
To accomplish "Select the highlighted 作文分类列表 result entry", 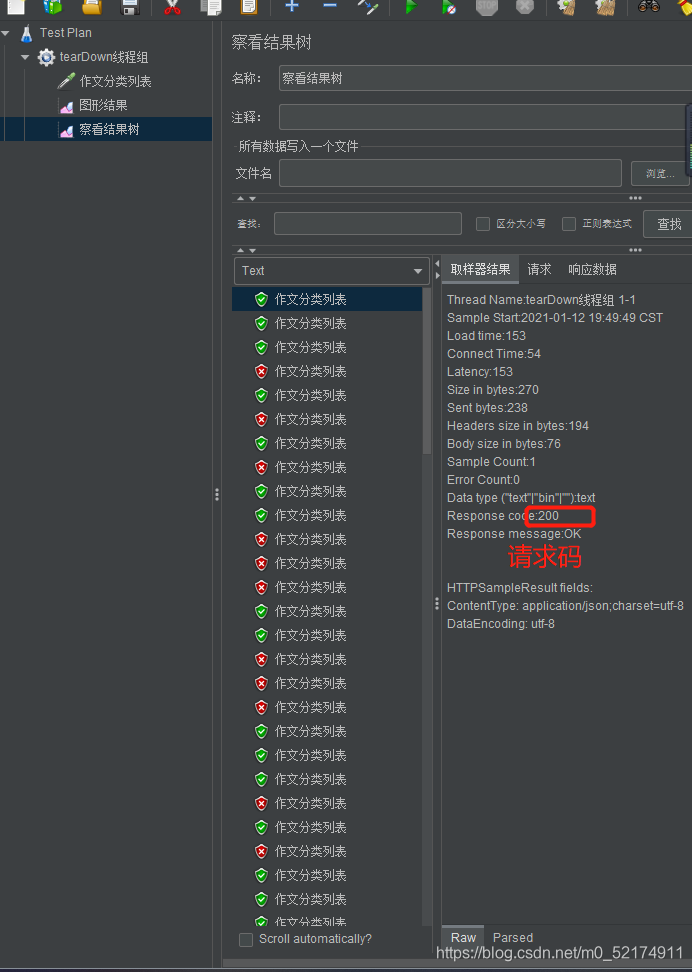I will [327, 299].
